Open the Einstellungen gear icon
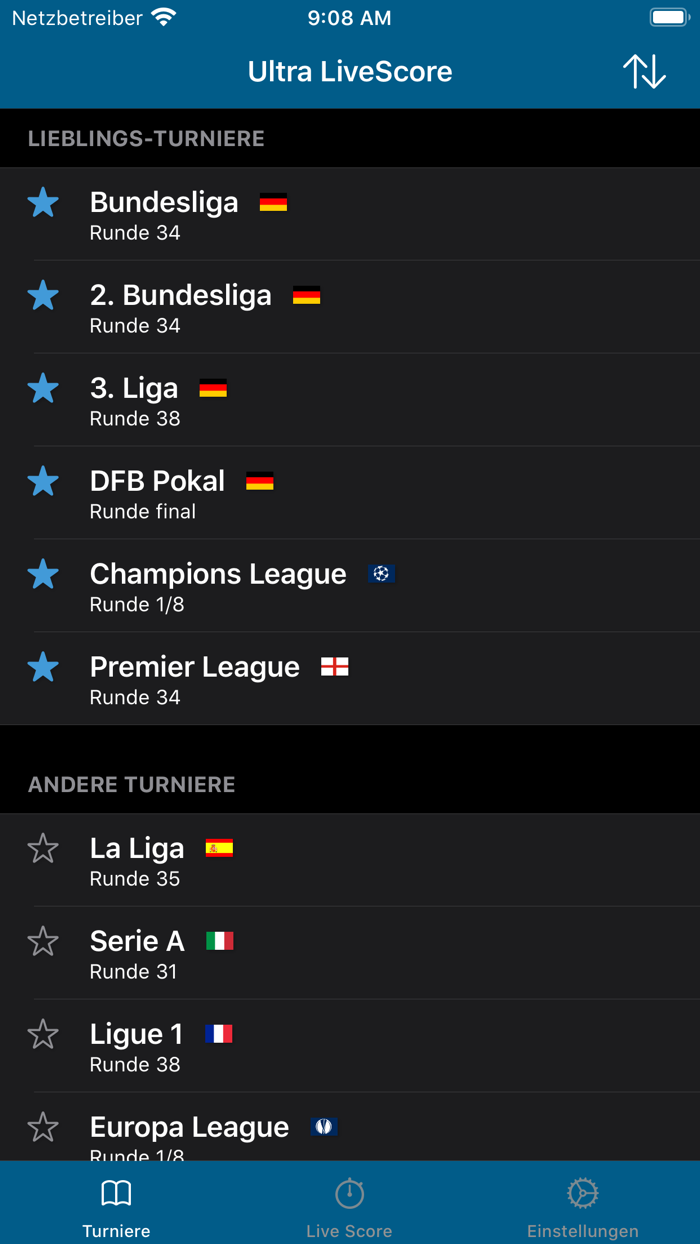The image size is (700, 1244). [x=583, y=1192]
